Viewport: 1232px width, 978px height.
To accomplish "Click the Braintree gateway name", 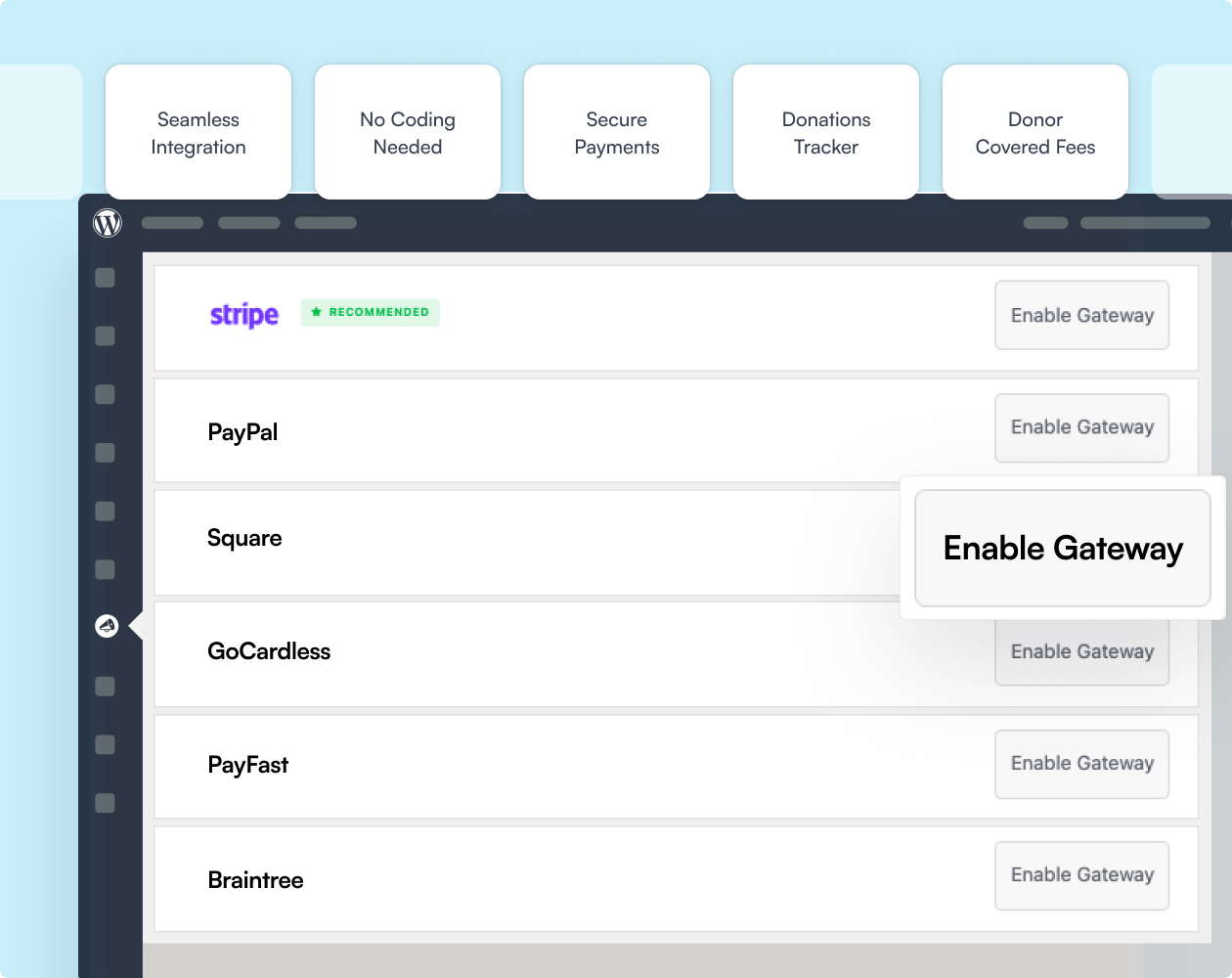I will point(255,880).
